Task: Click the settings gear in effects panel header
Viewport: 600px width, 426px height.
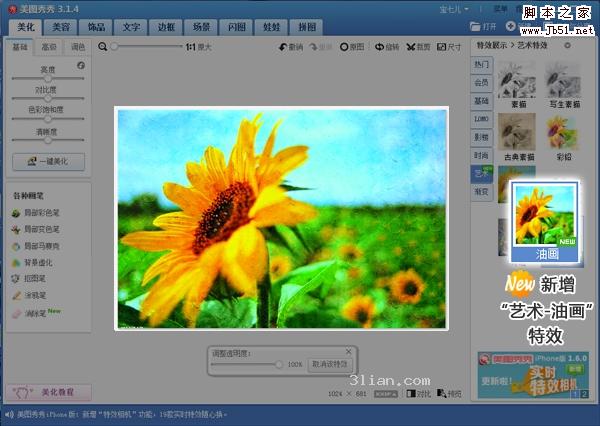Action: pos(567,46)
